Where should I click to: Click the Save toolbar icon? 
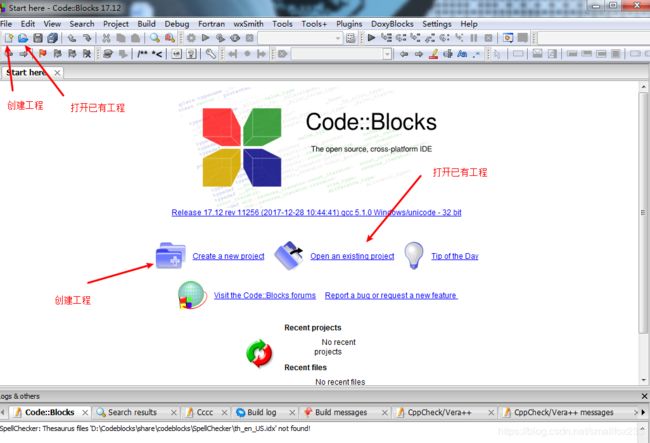(38, 38)
